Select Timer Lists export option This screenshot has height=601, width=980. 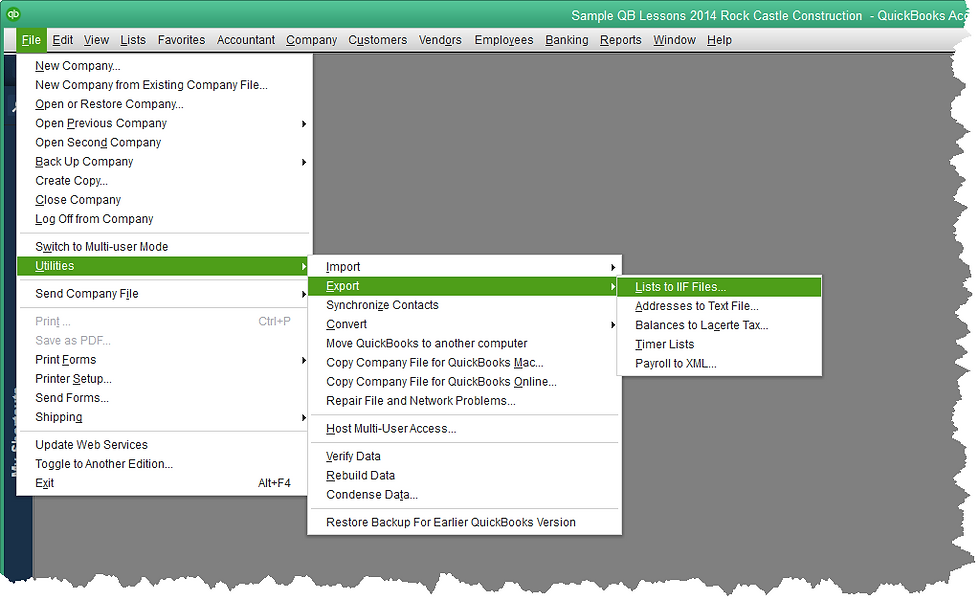(x=719, y=345)
